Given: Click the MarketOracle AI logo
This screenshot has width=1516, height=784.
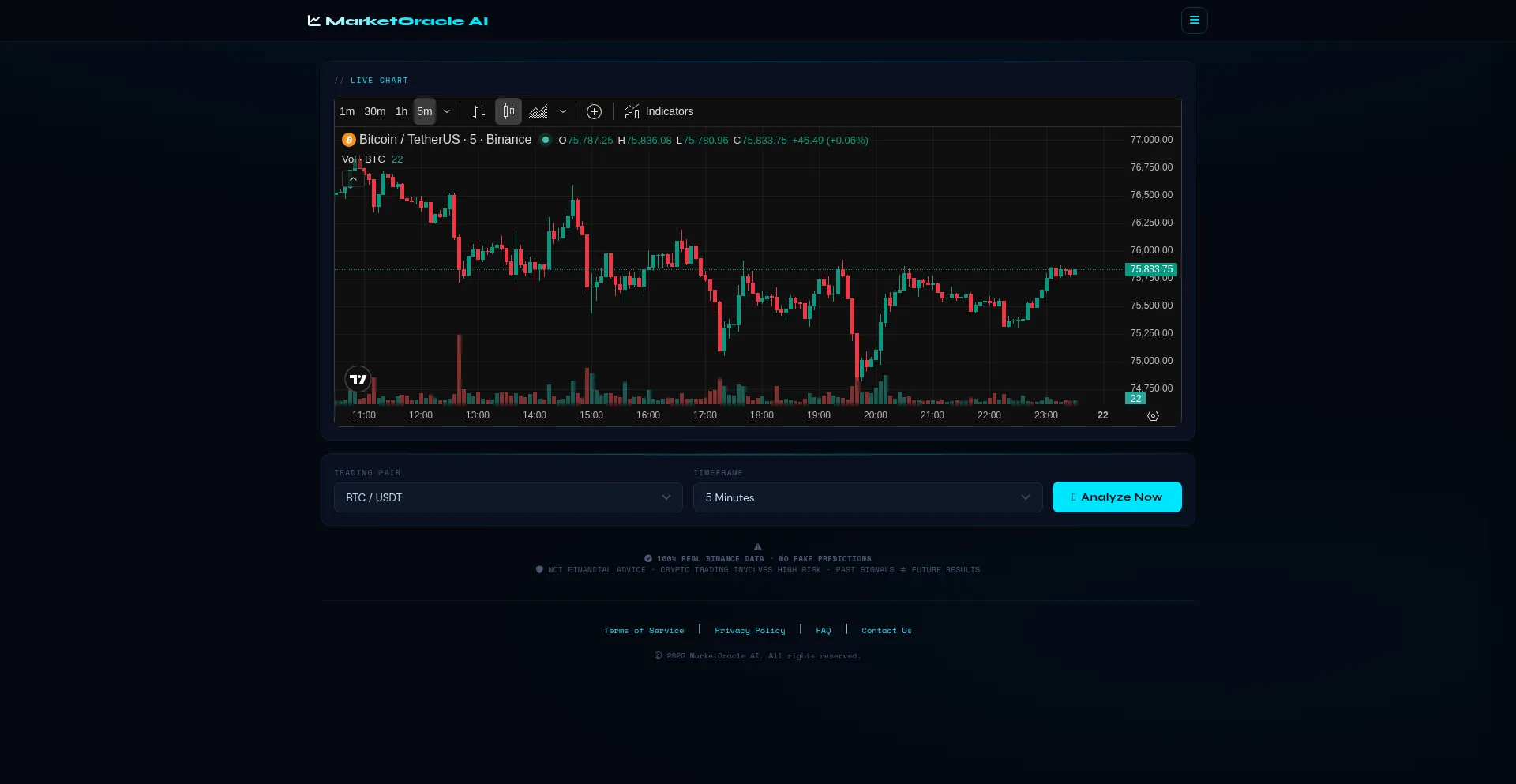Looking at the screenshot, I should click(x=398, y=21).
